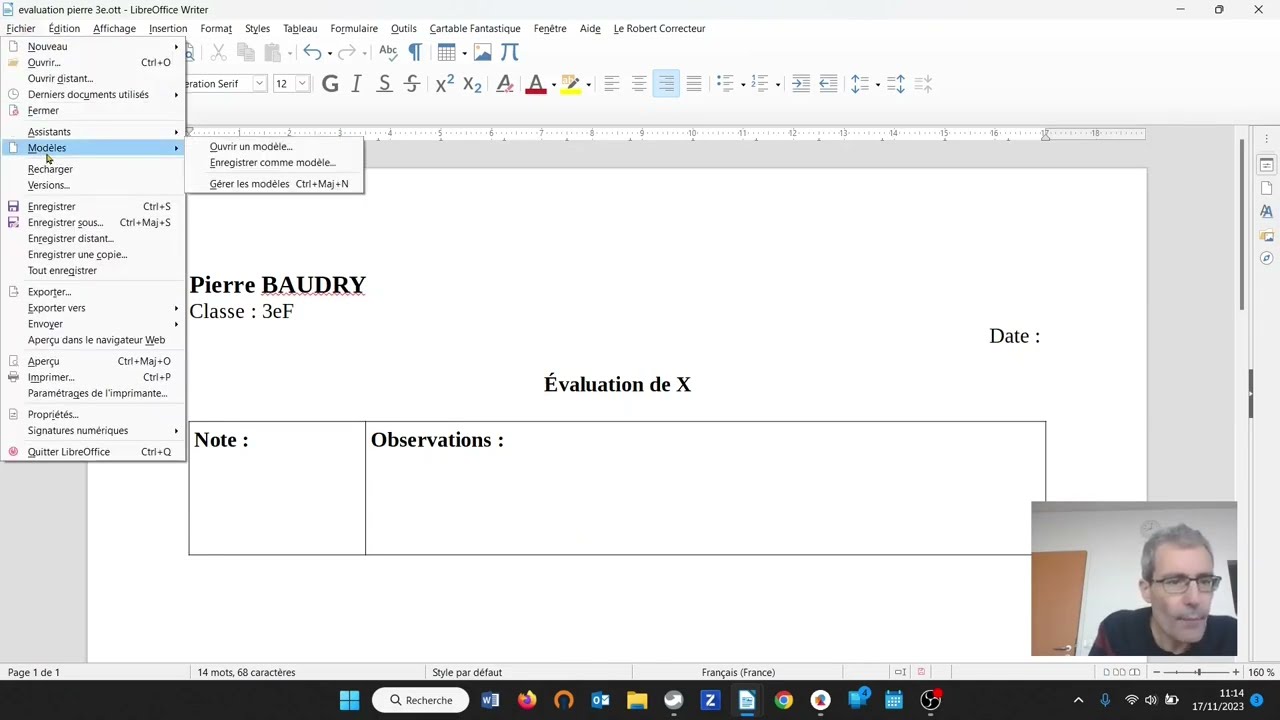
Task: Click the 'Français (France)' language field
Action: (738, 673)
